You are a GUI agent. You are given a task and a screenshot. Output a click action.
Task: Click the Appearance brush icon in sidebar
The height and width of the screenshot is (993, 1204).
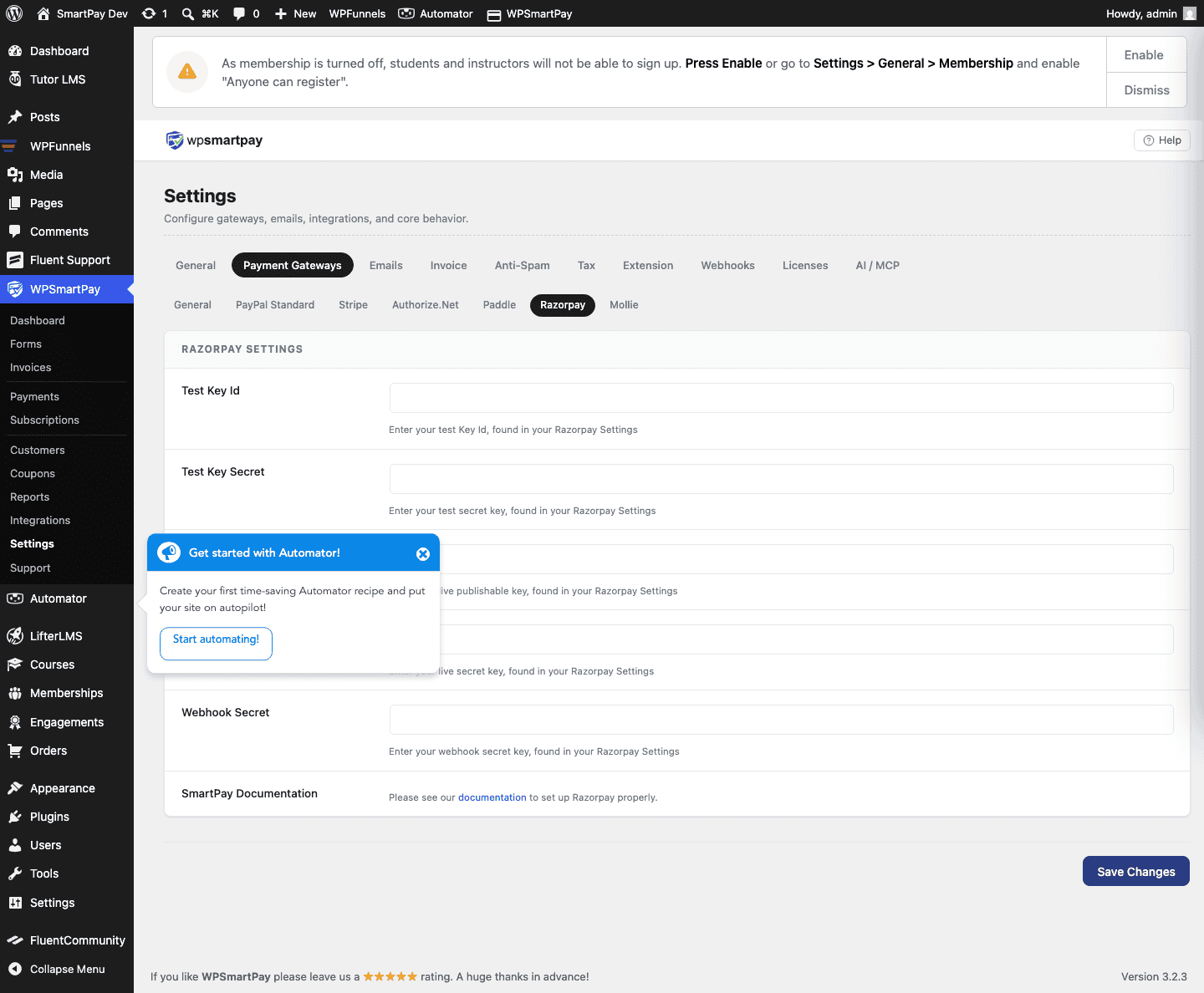tap(15, 788)
